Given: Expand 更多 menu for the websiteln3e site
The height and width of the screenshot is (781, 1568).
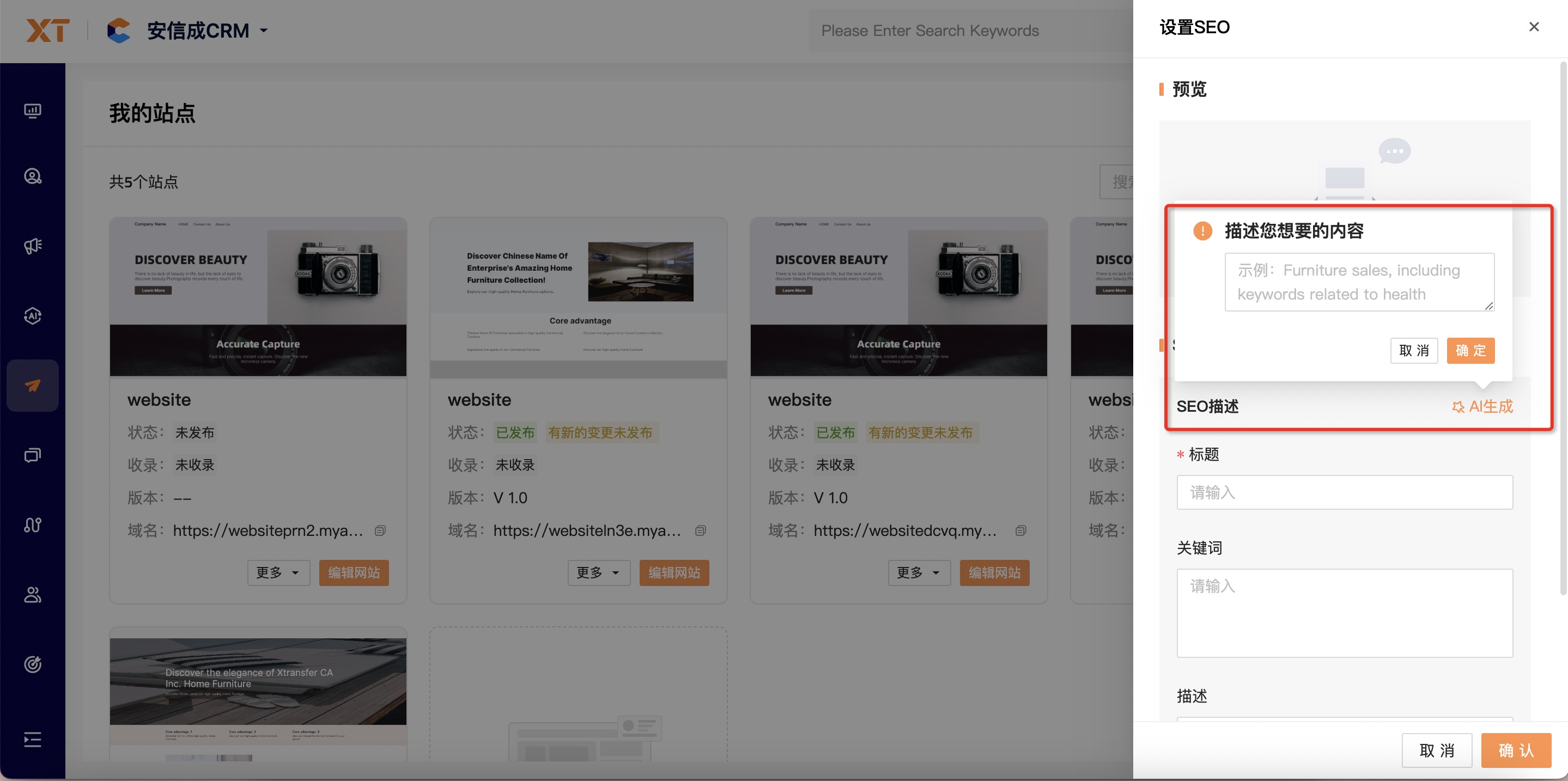Looking at the screenshot, I should pos(598,572).
